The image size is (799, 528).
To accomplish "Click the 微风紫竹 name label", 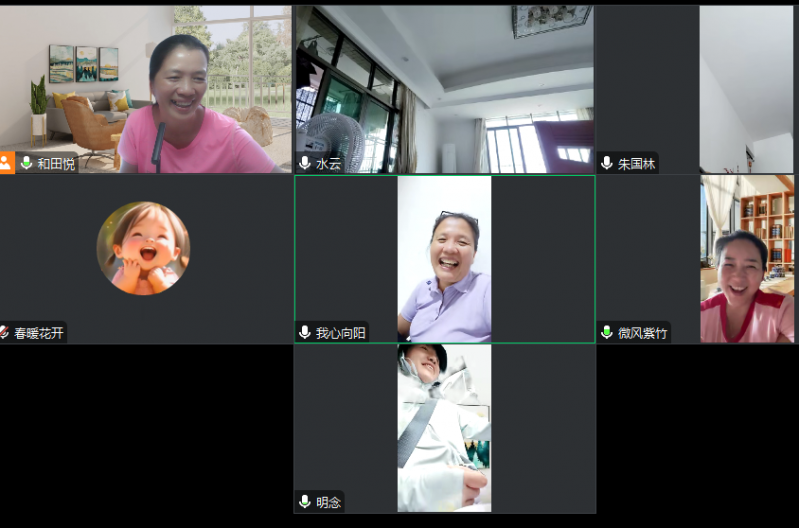I will [x=643, y=333].
